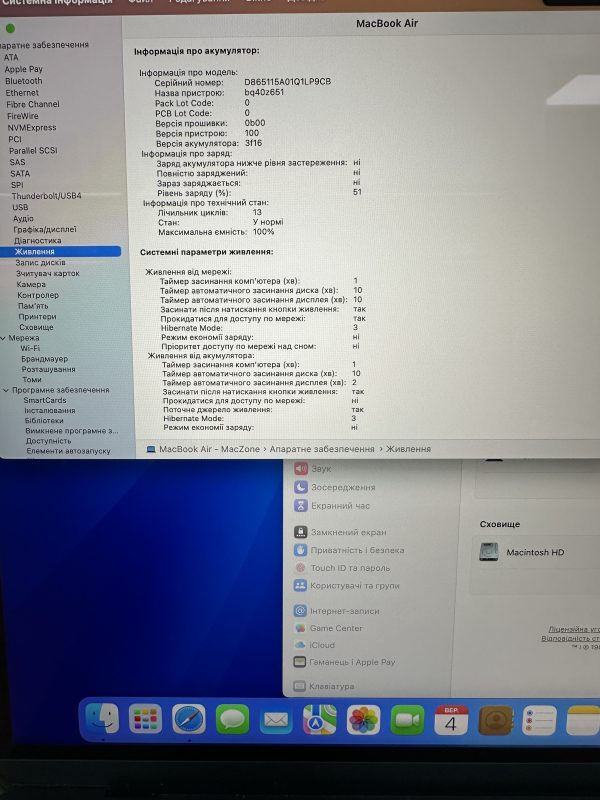Screen dimensions: 600x800
Task: Open Calendar app in the Dock
Action: click(x=451, y=720)
